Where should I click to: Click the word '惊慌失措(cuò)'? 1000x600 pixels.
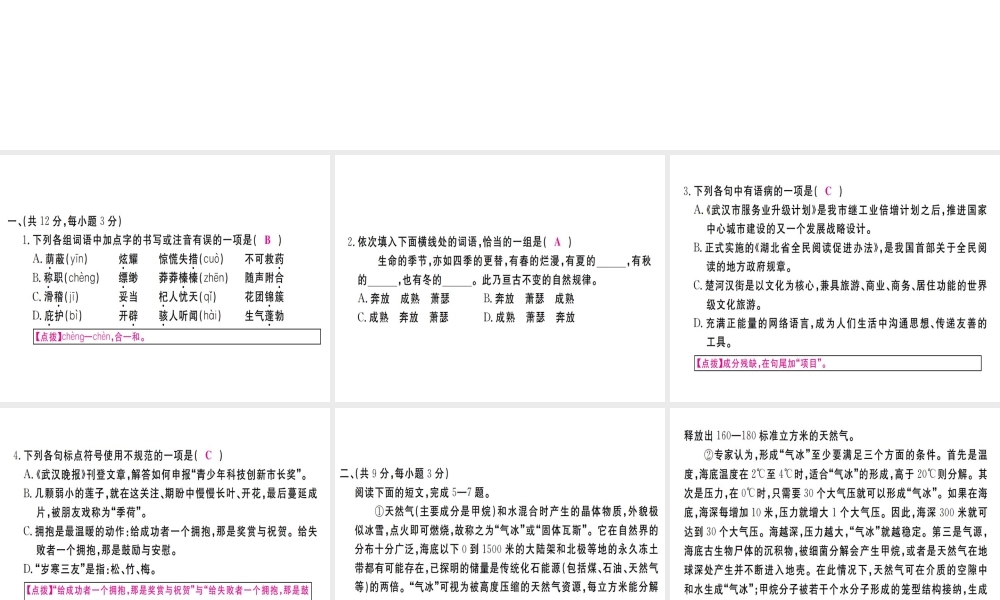(191, 259)
